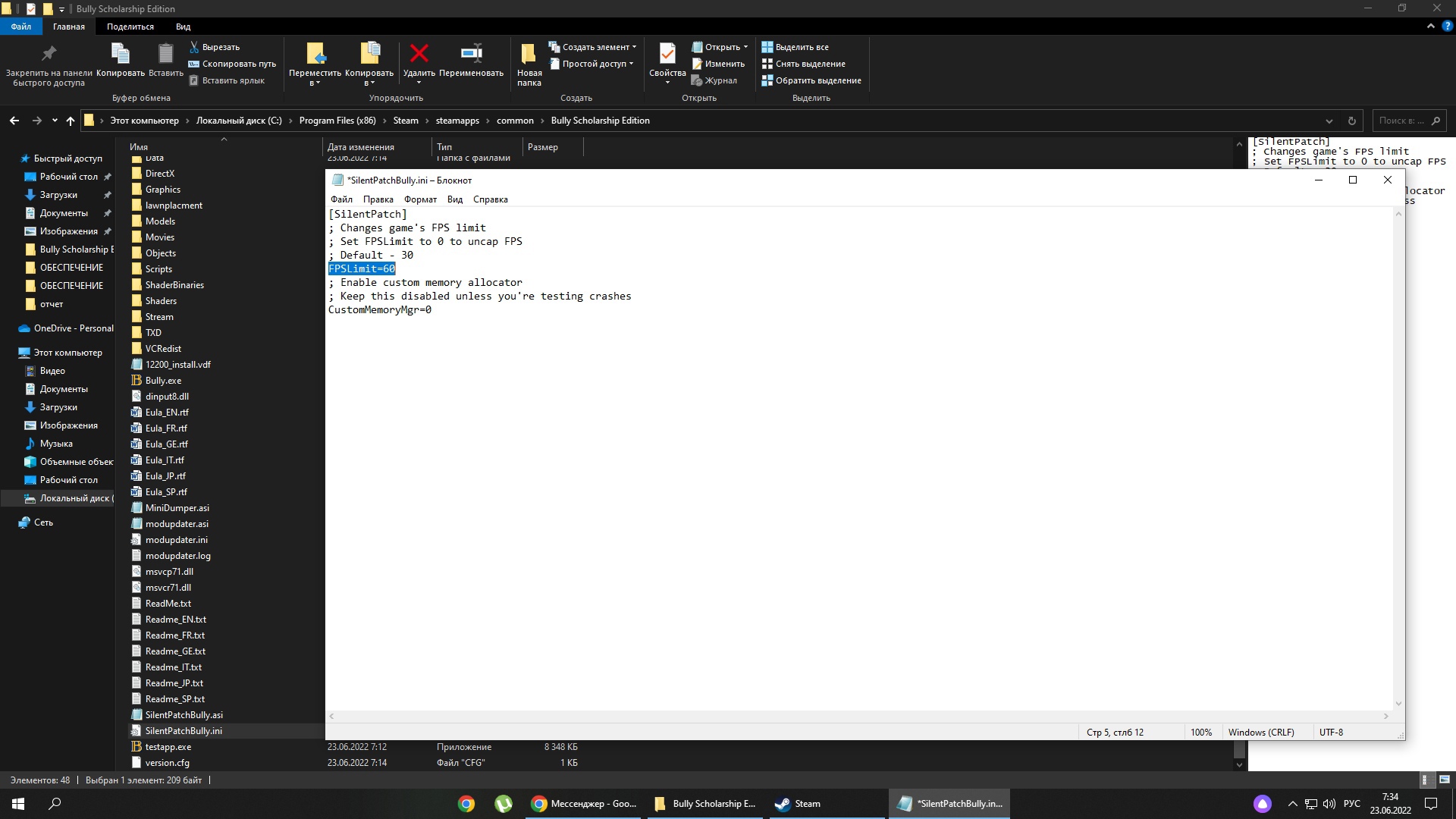Viewport: 1456px width, 819px height.
Task: Open taskbar search magnifier
Action: pos(55,804)
